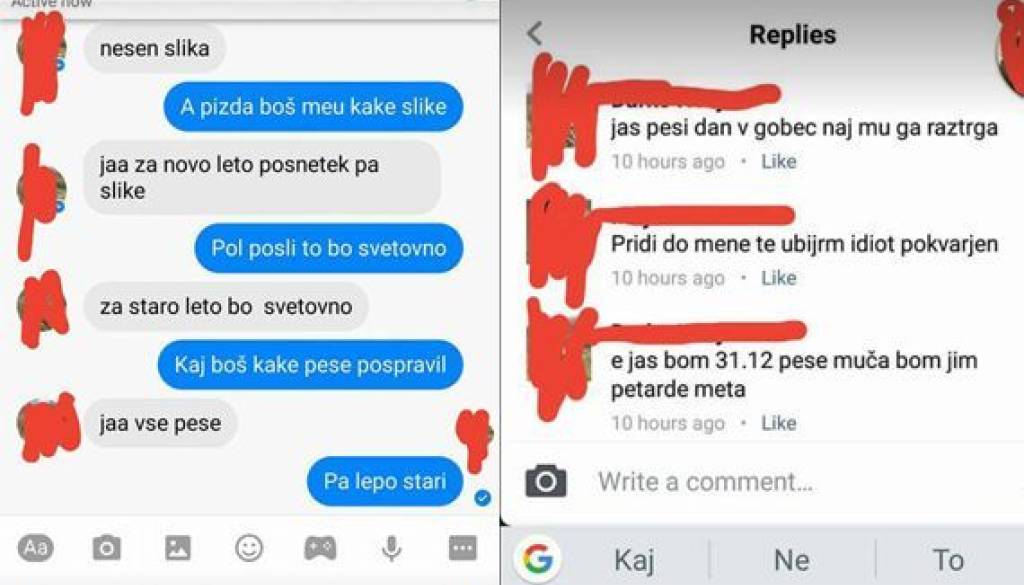Open the more options three-dots icon

coord(462,548)
